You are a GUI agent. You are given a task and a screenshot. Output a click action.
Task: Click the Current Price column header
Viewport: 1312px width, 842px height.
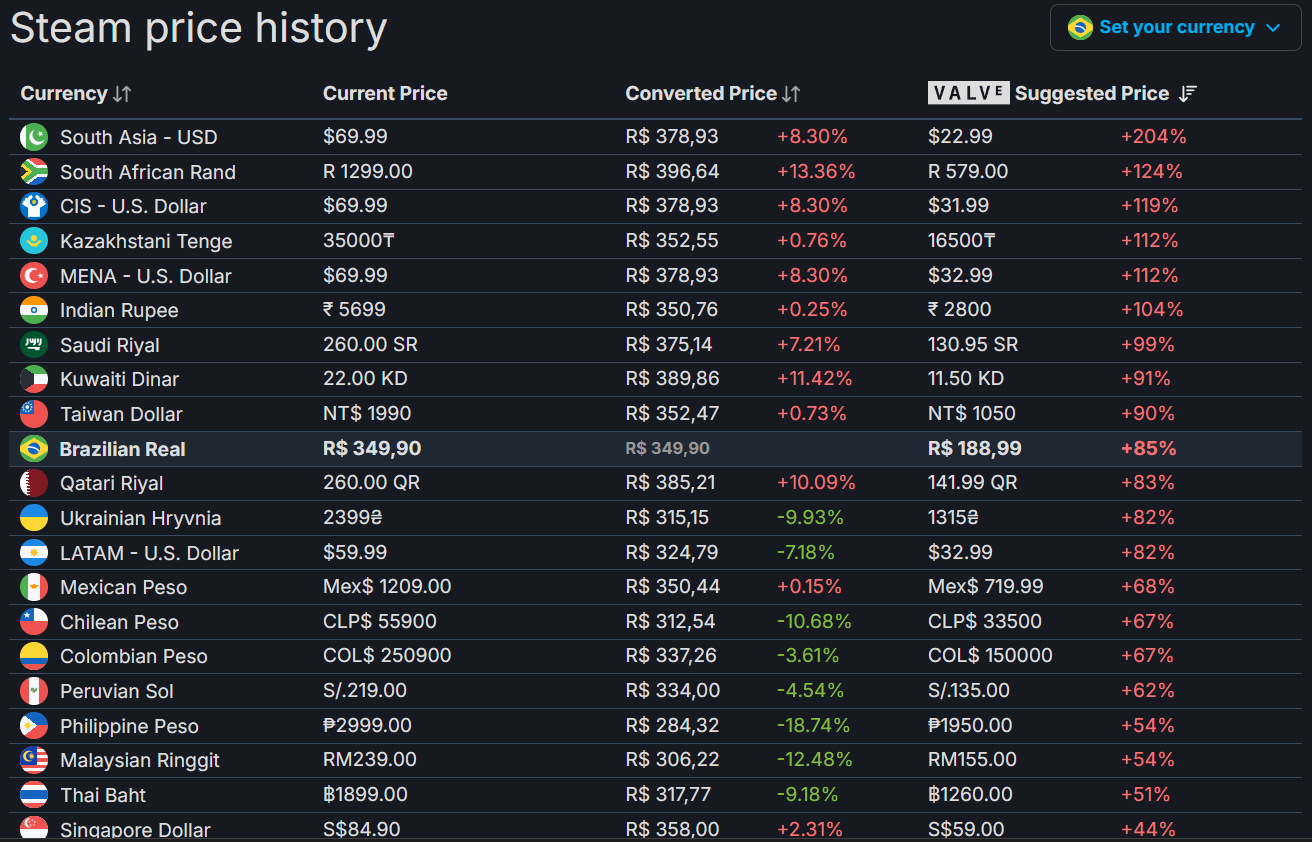pyautogui.click(x=385, y=93)
